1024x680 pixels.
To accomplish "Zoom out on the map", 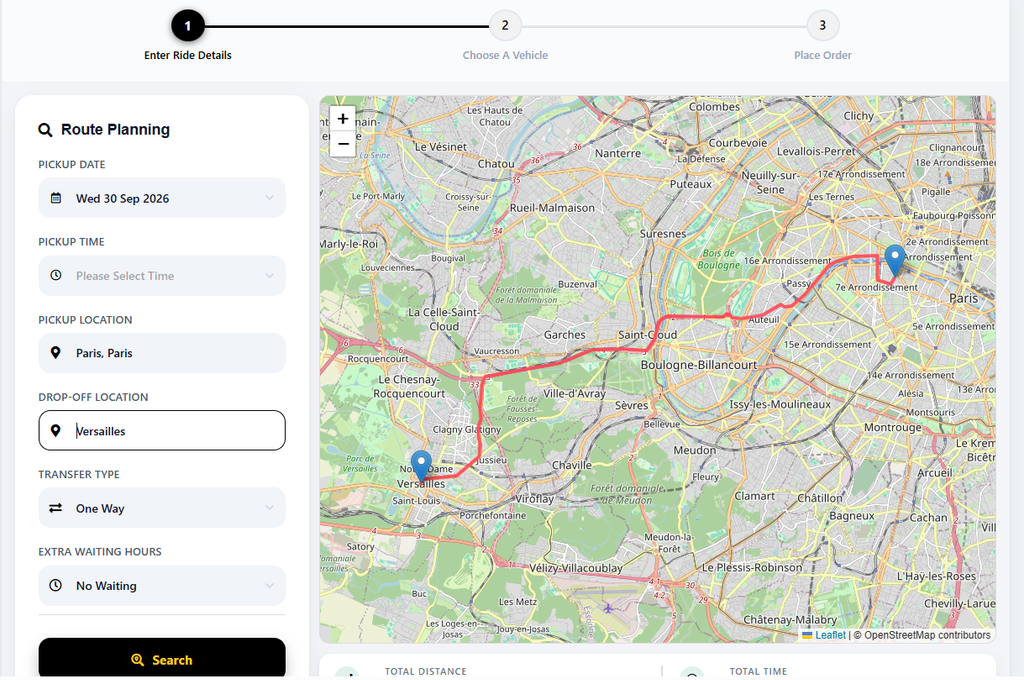I will [x=343, y=144].
